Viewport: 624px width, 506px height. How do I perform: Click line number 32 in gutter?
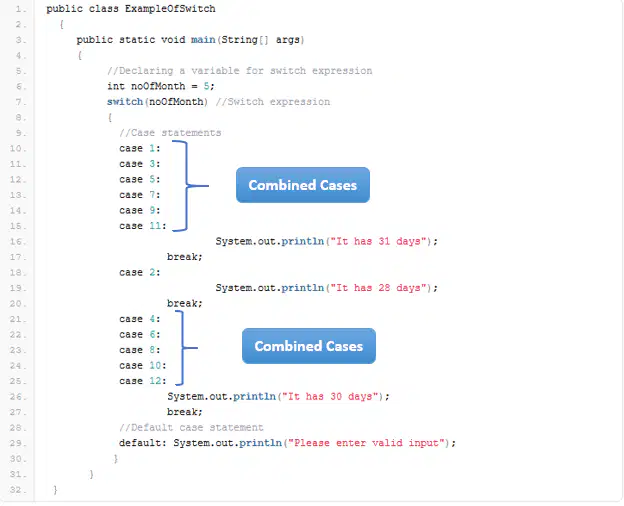click(x=18, y=490)
